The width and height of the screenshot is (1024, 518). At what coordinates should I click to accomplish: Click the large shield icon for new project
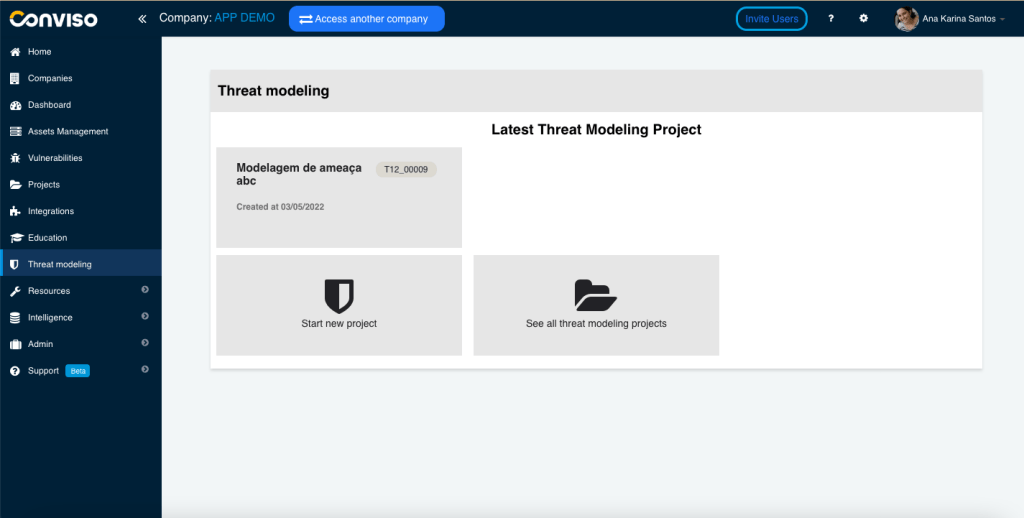click(x=339, y=297)
